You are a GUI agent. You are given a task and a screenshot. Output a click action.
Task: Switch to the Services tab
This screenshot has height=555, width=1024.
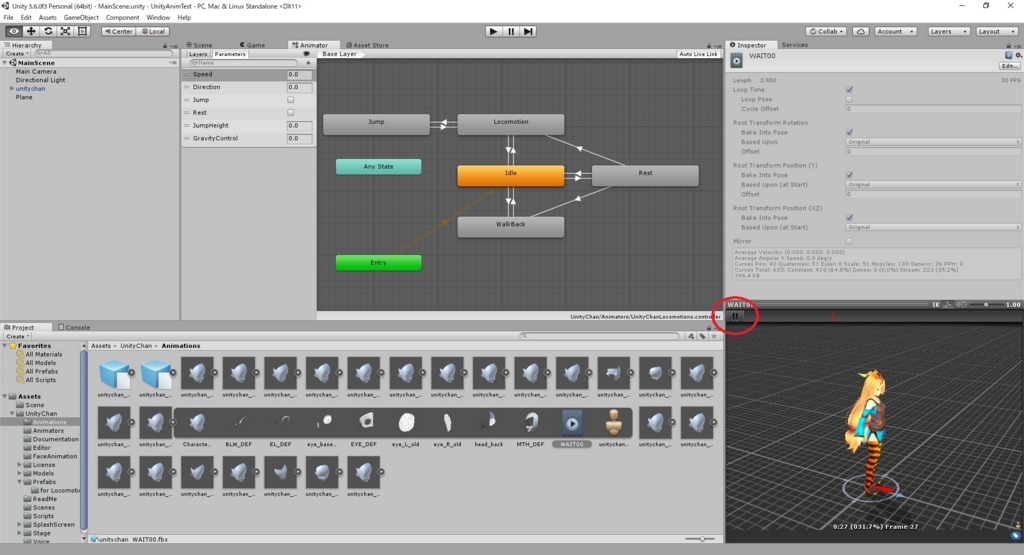coord(794,45)
